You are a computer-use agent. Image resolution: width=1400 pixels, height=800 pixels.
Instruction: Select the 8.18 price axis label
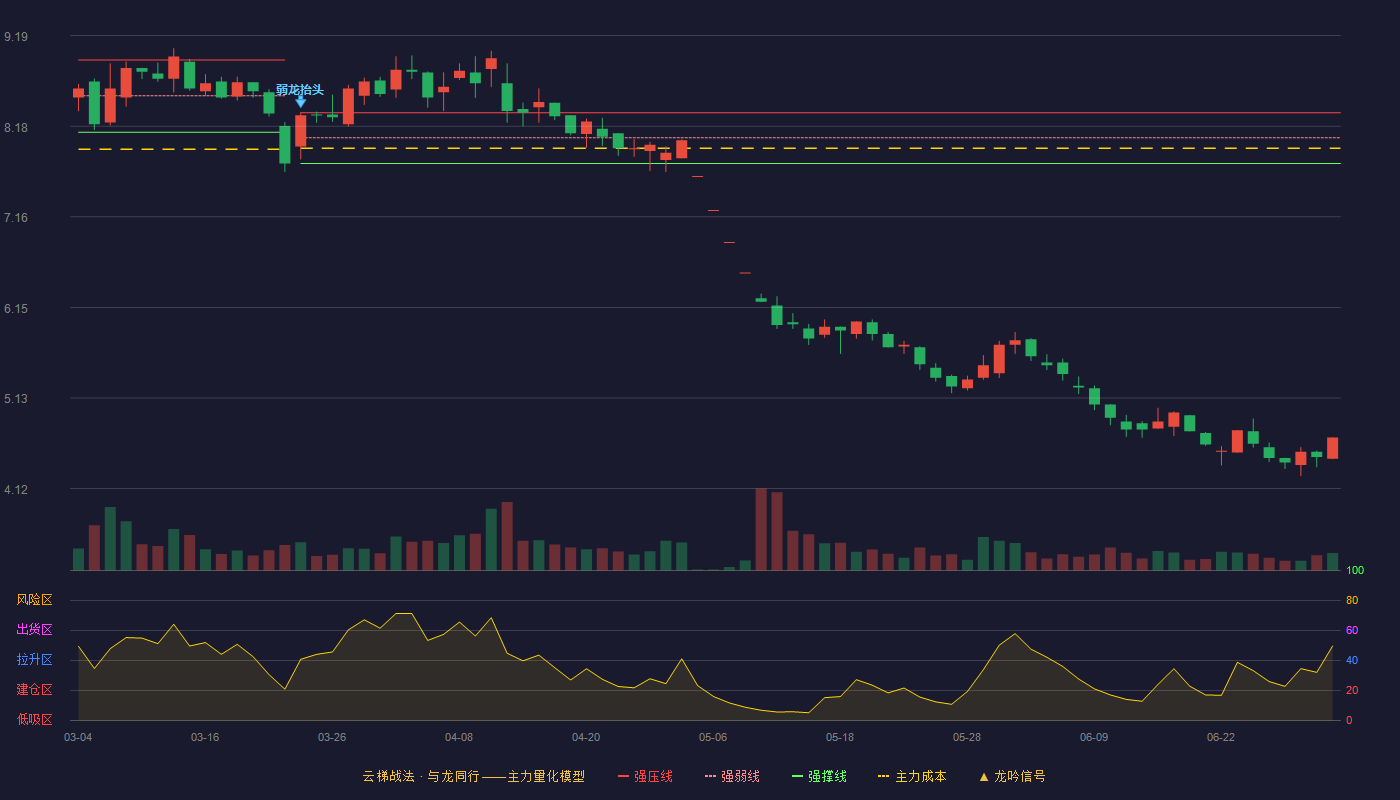coord(16,128)
